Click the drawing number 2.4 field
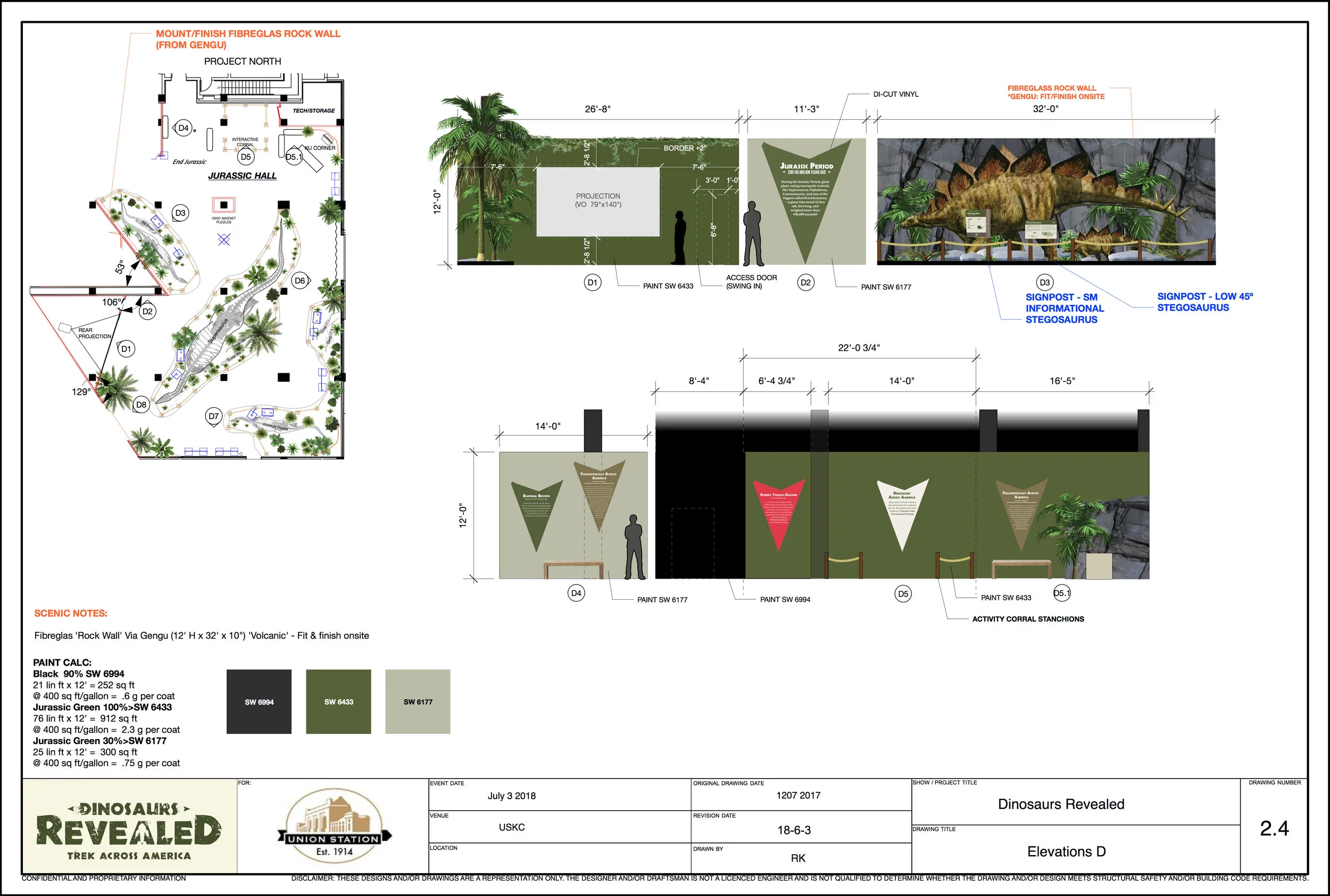This screenshot has height=896, width=1330. pos(1274,828)
